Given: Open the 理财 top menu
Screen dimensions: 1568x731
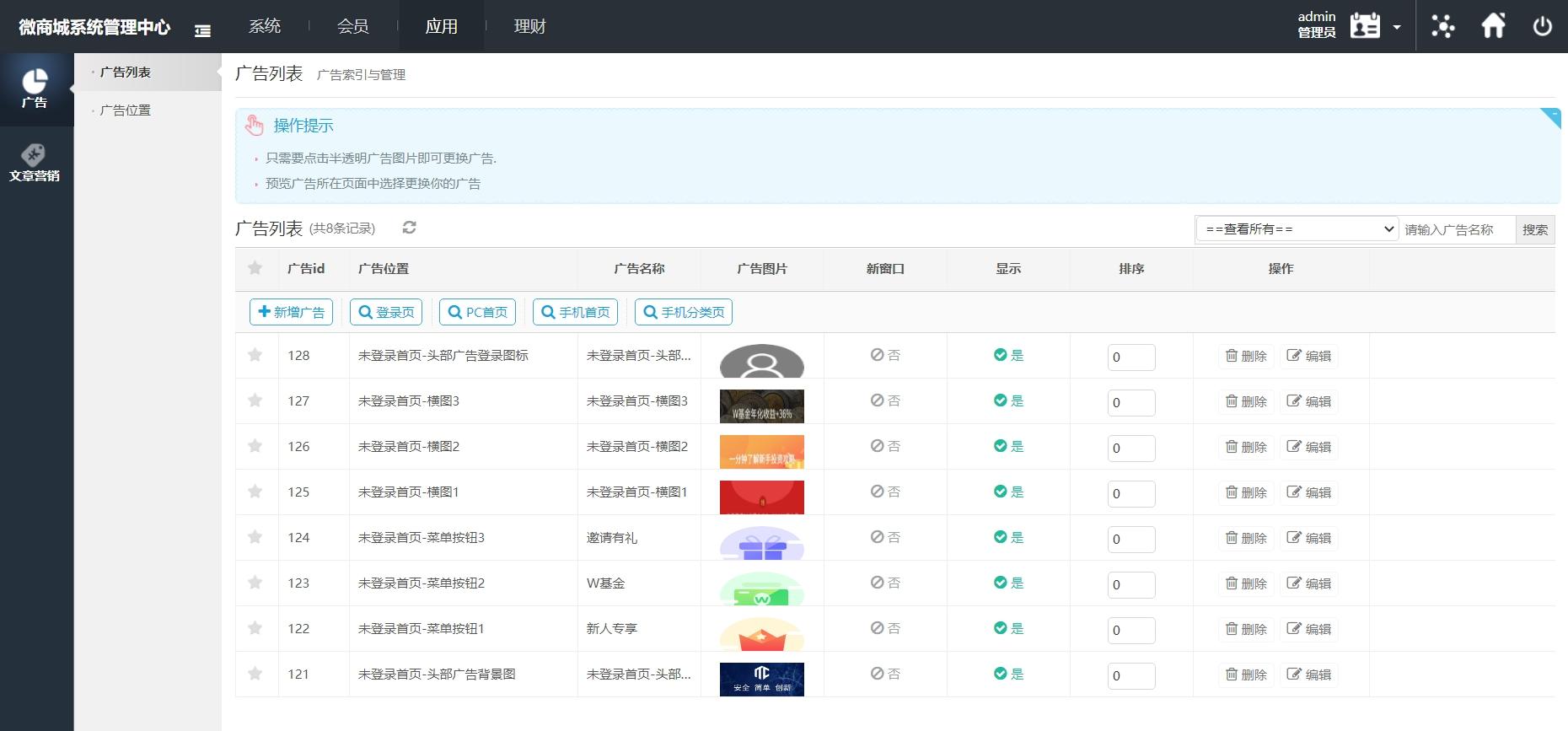Looking at the screenshot, I should 529,26.
